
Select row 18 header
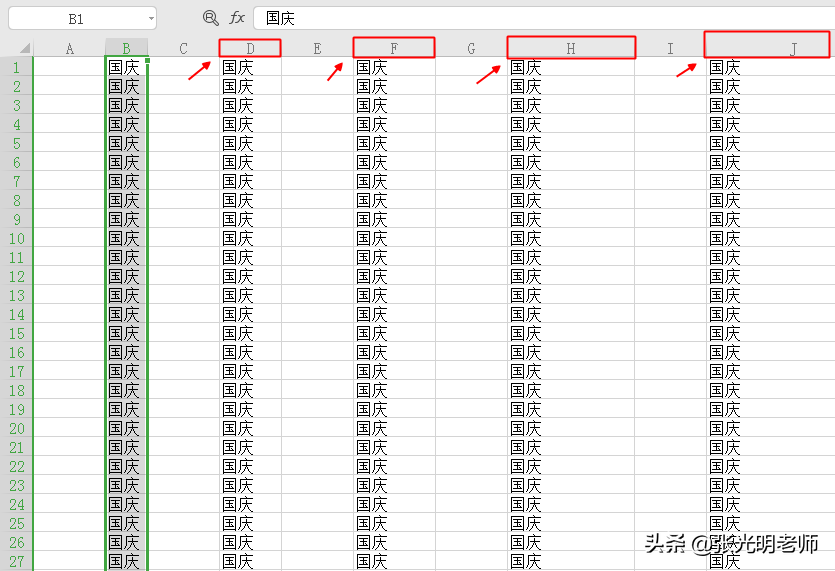[x=17, y=390]
